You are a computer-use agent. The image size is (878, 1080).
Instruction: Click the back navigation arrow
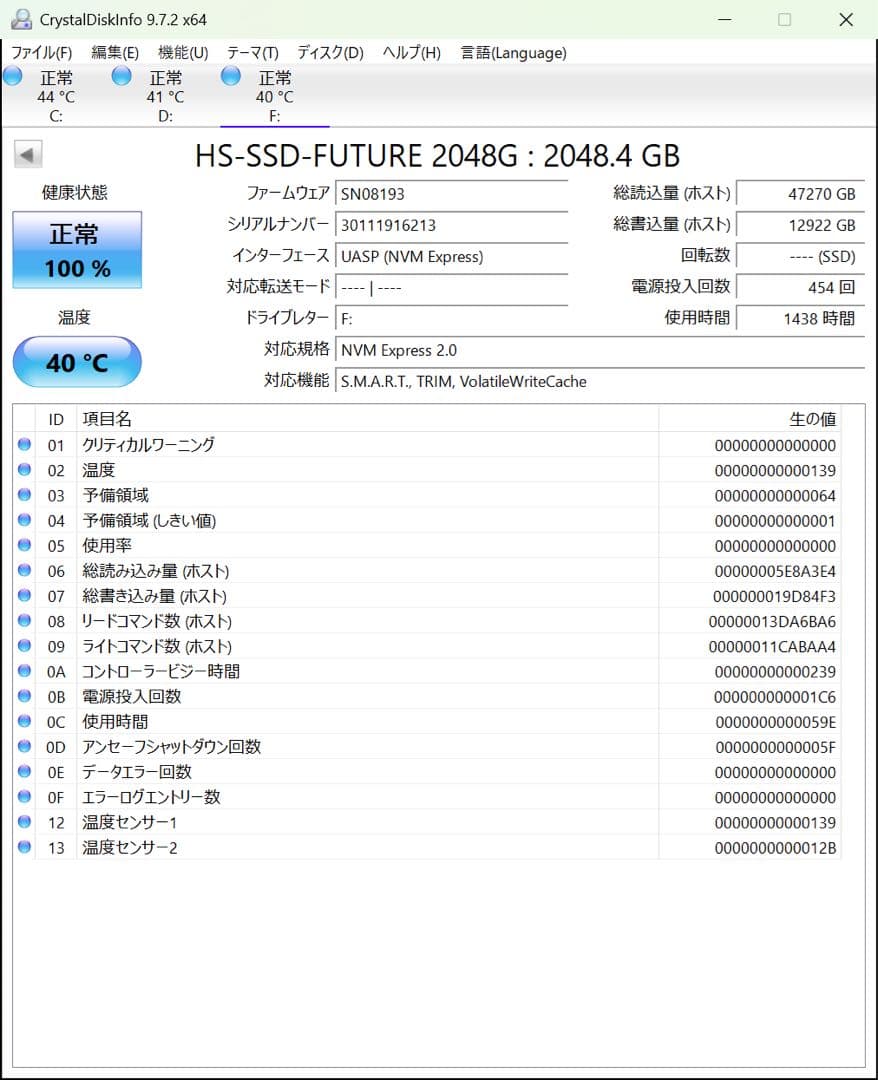[x=28, y=154]
